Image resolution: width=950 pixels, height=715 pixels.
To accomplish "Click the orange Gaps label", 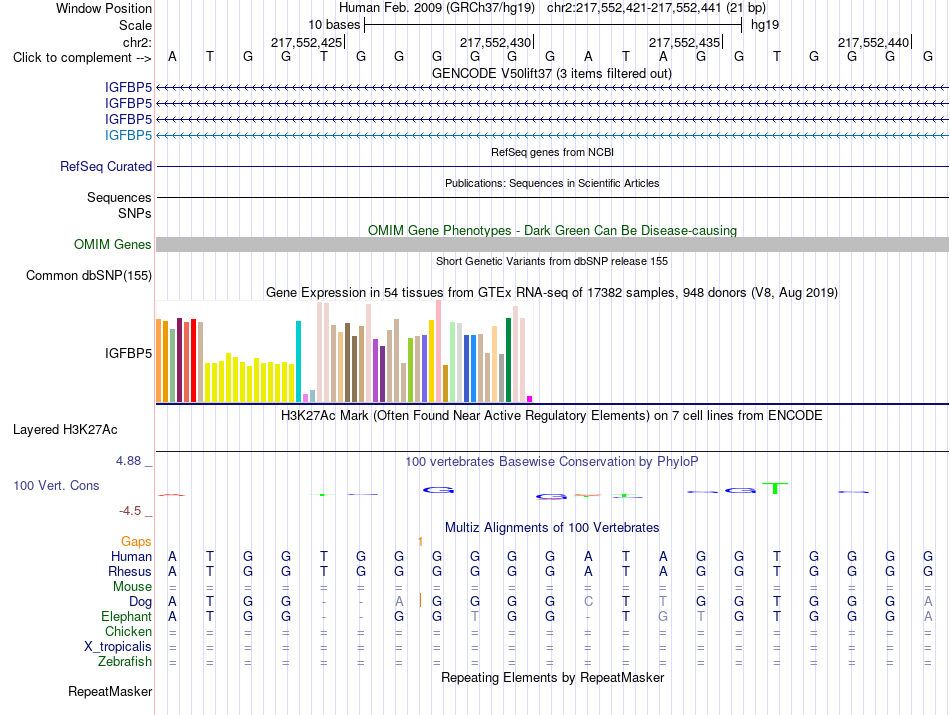I will coord(136,541).
